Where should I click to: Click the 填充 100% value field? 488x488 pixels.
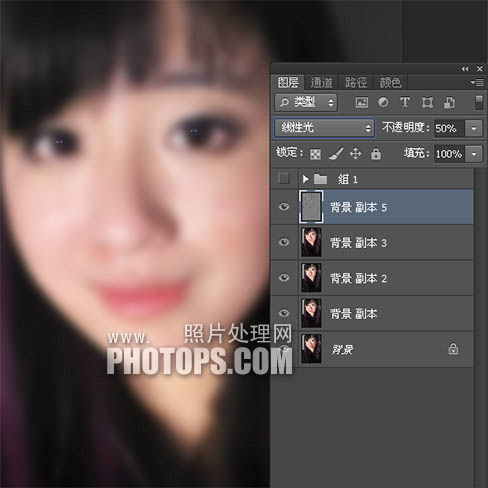pyautogui.click(x=450, y=154)
